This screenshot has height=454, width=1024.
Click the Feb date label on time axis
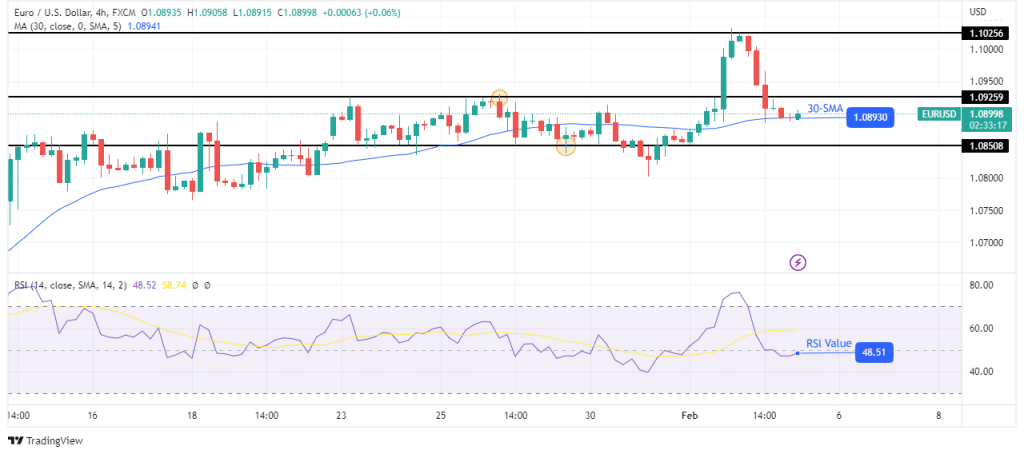[x=690, y=415]
